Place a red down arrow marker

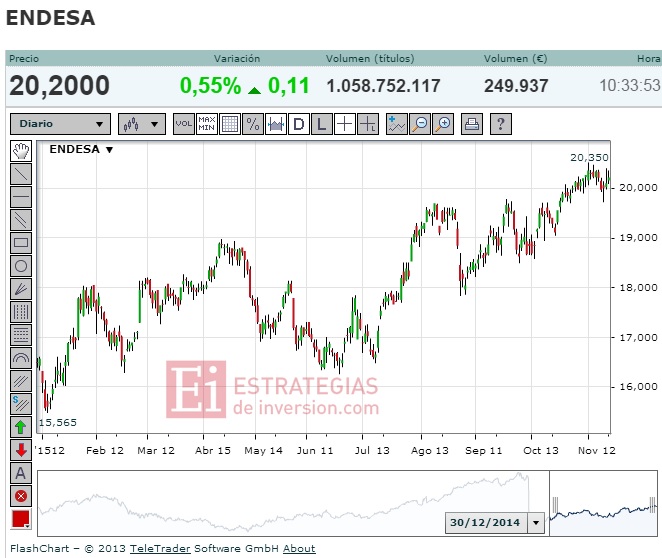pyautogui.click(x=21, y=450)
